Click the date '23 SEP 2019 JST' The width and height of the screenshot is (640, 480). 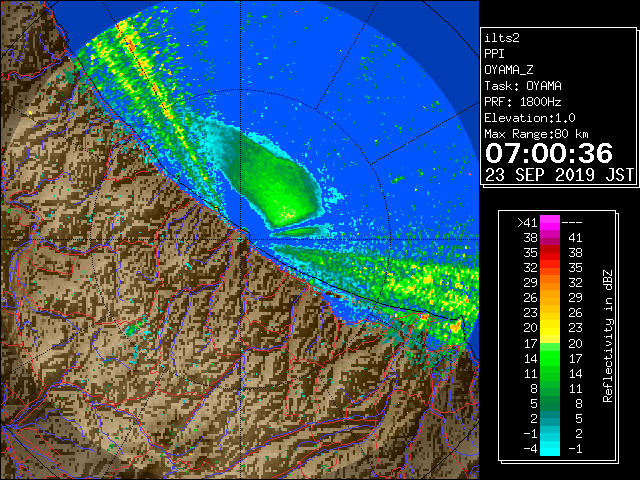(x=559, y=175)
